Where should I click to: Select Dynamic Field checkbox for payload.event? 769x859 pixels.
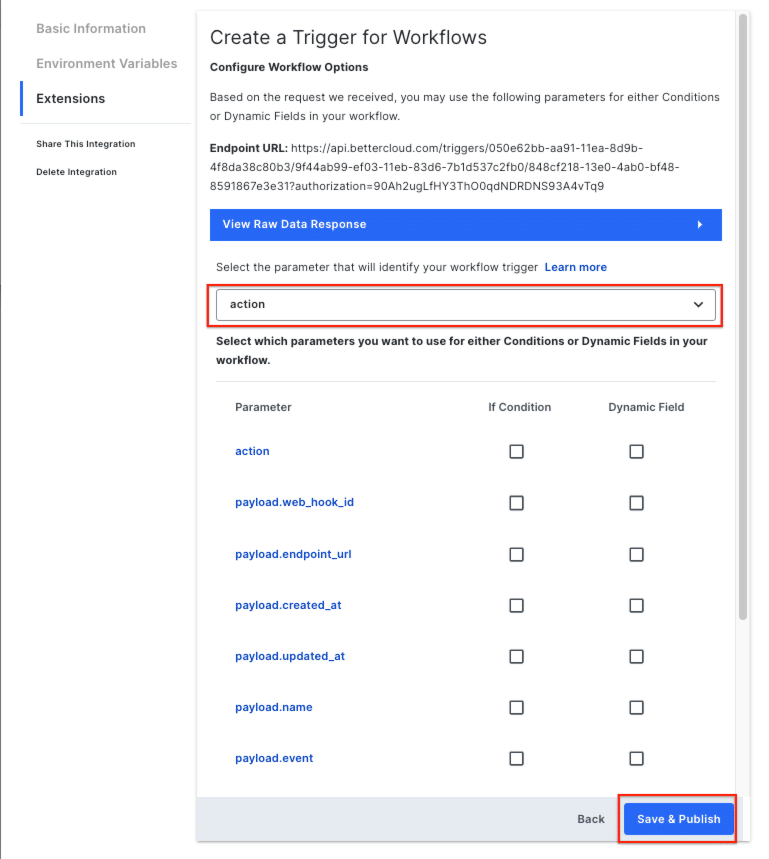tap(636, 758)
